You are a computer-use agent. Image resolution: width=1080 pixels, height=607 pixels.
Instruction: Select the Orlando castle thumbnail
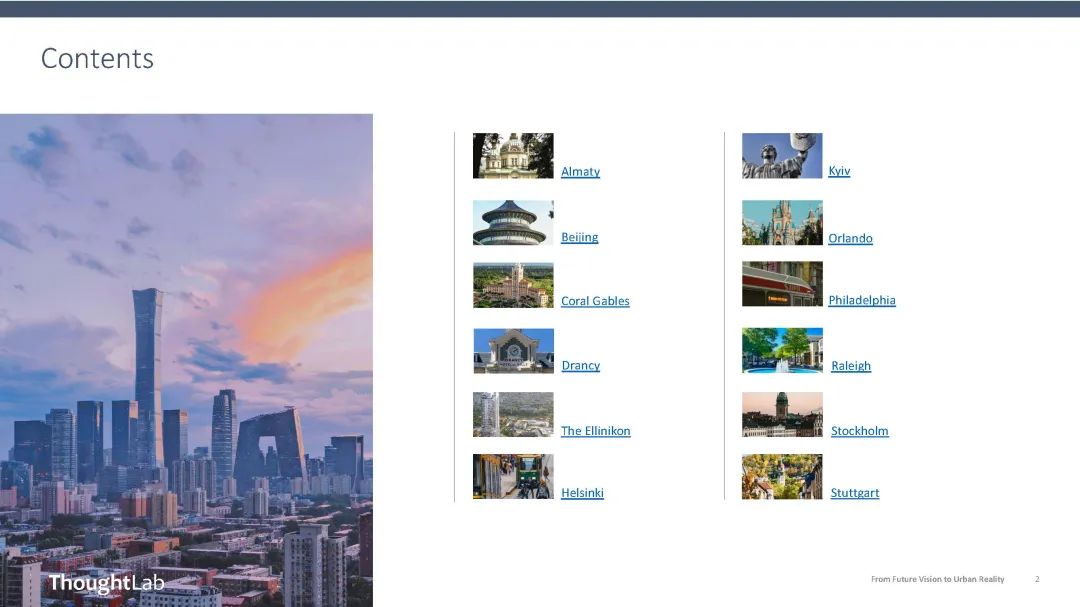[782, 223]
